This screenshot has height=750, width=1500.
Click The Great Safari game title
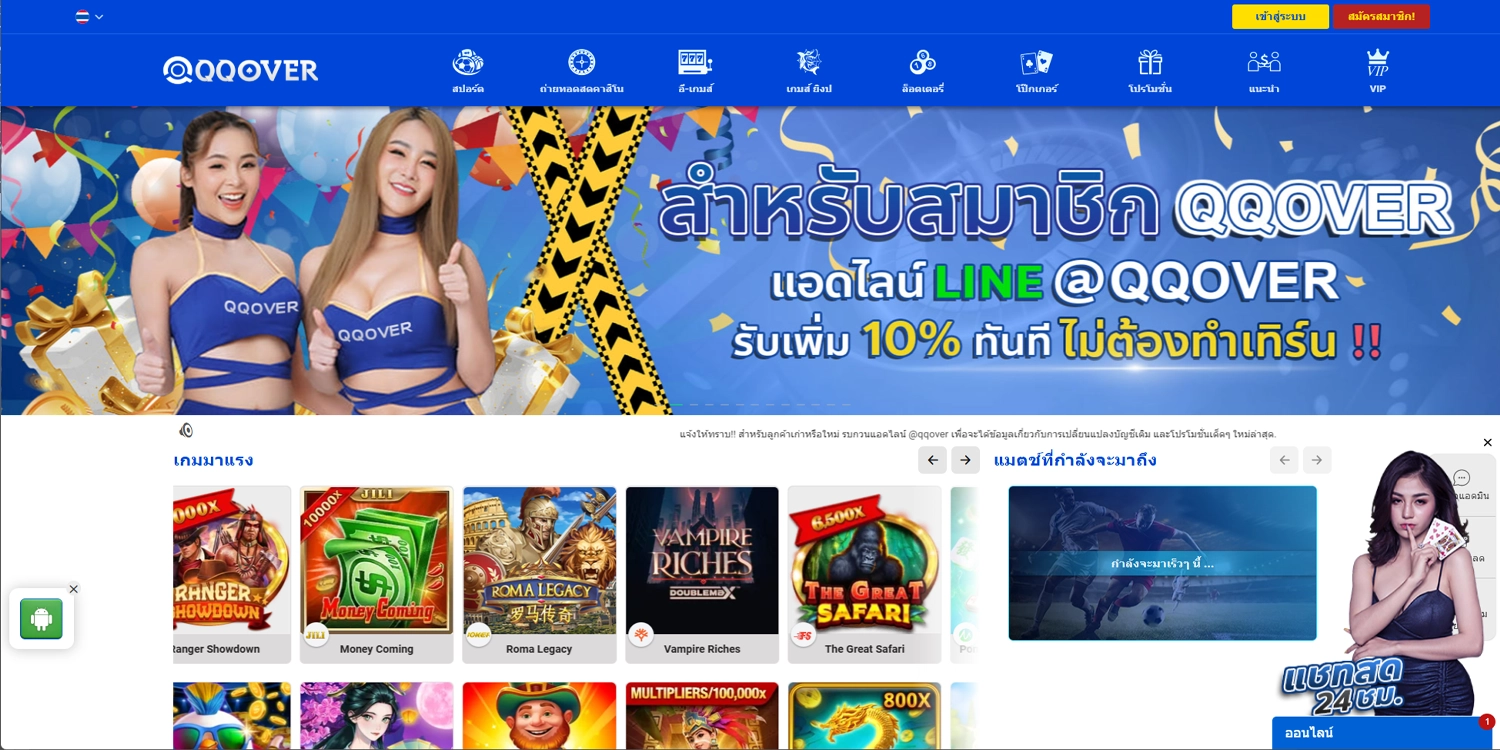point(864,649)
